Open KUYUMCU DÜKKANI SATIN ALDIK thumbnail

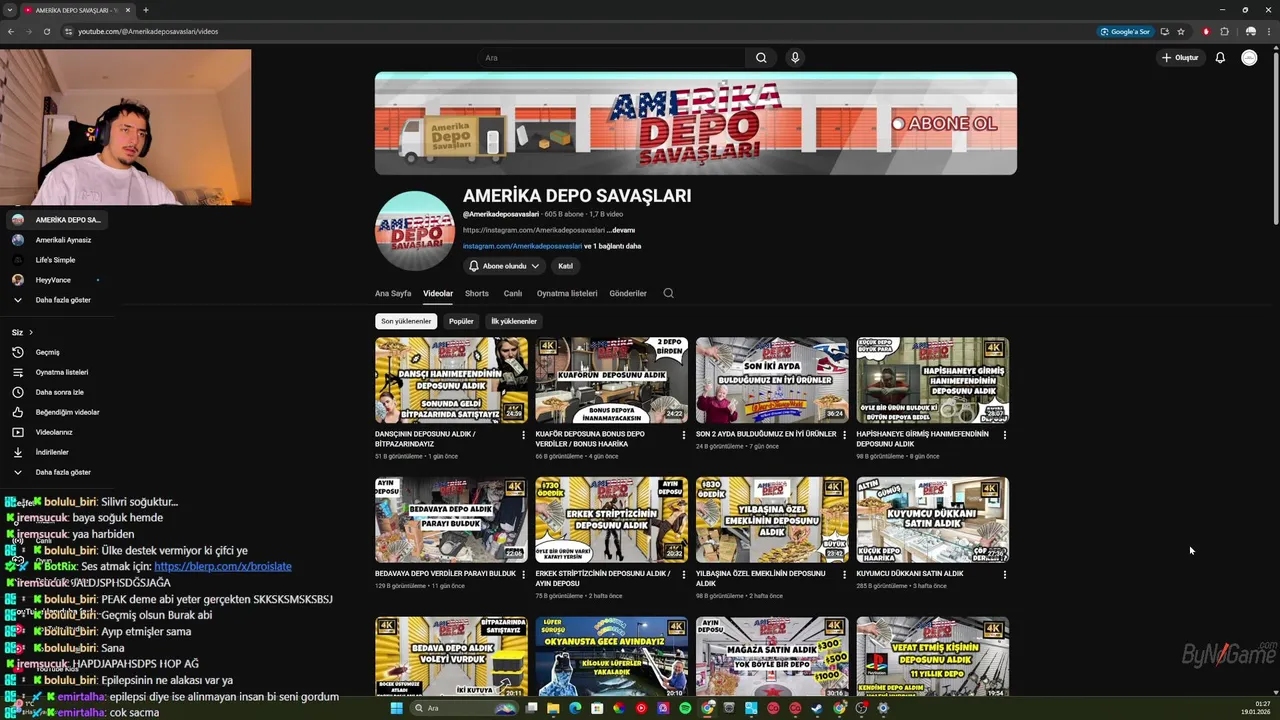click(x=932, y=519)
